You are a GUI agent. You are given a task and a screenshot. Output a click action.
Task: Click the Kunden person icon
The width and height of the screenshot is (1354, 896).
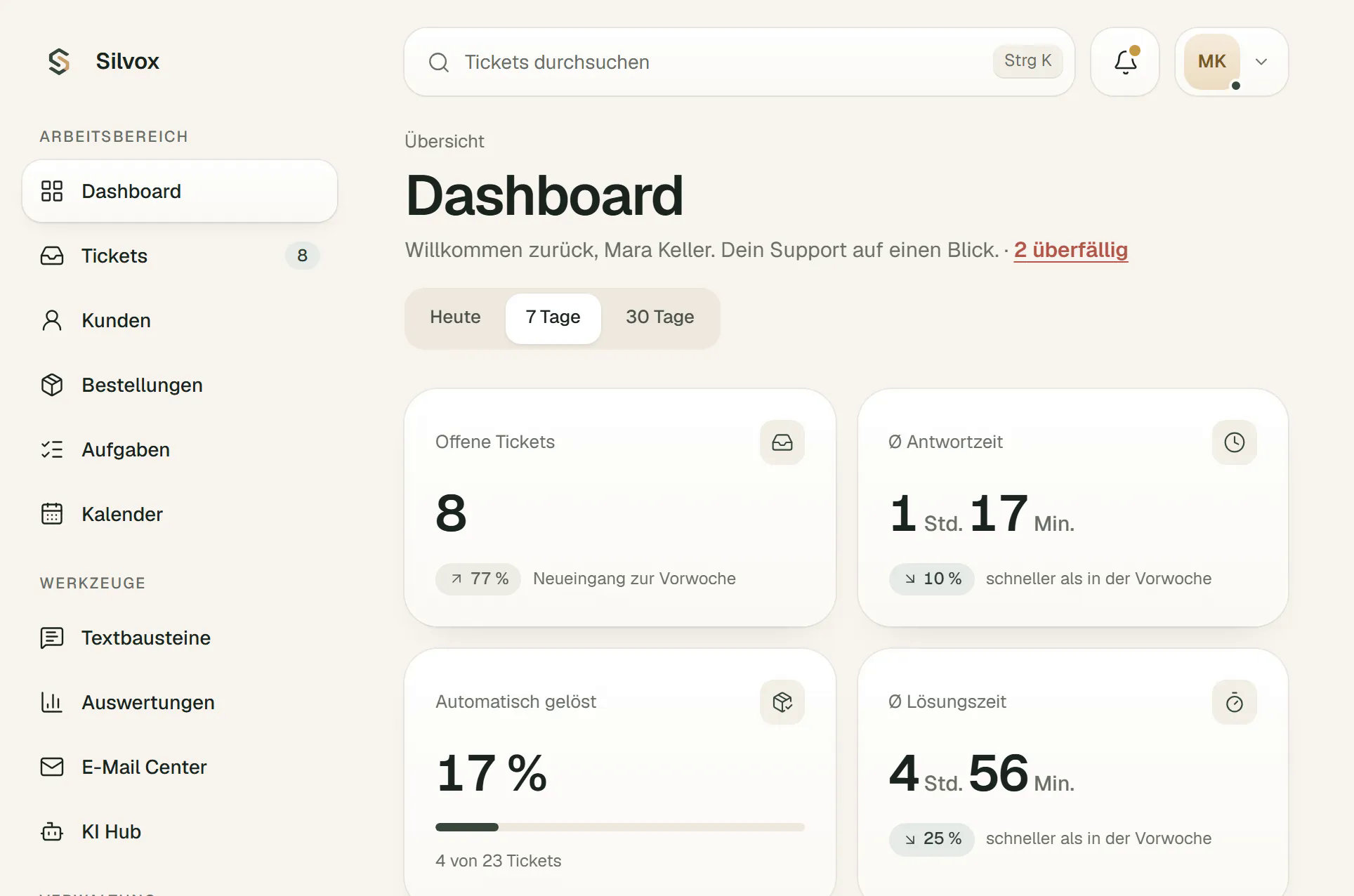pos(52,320)
